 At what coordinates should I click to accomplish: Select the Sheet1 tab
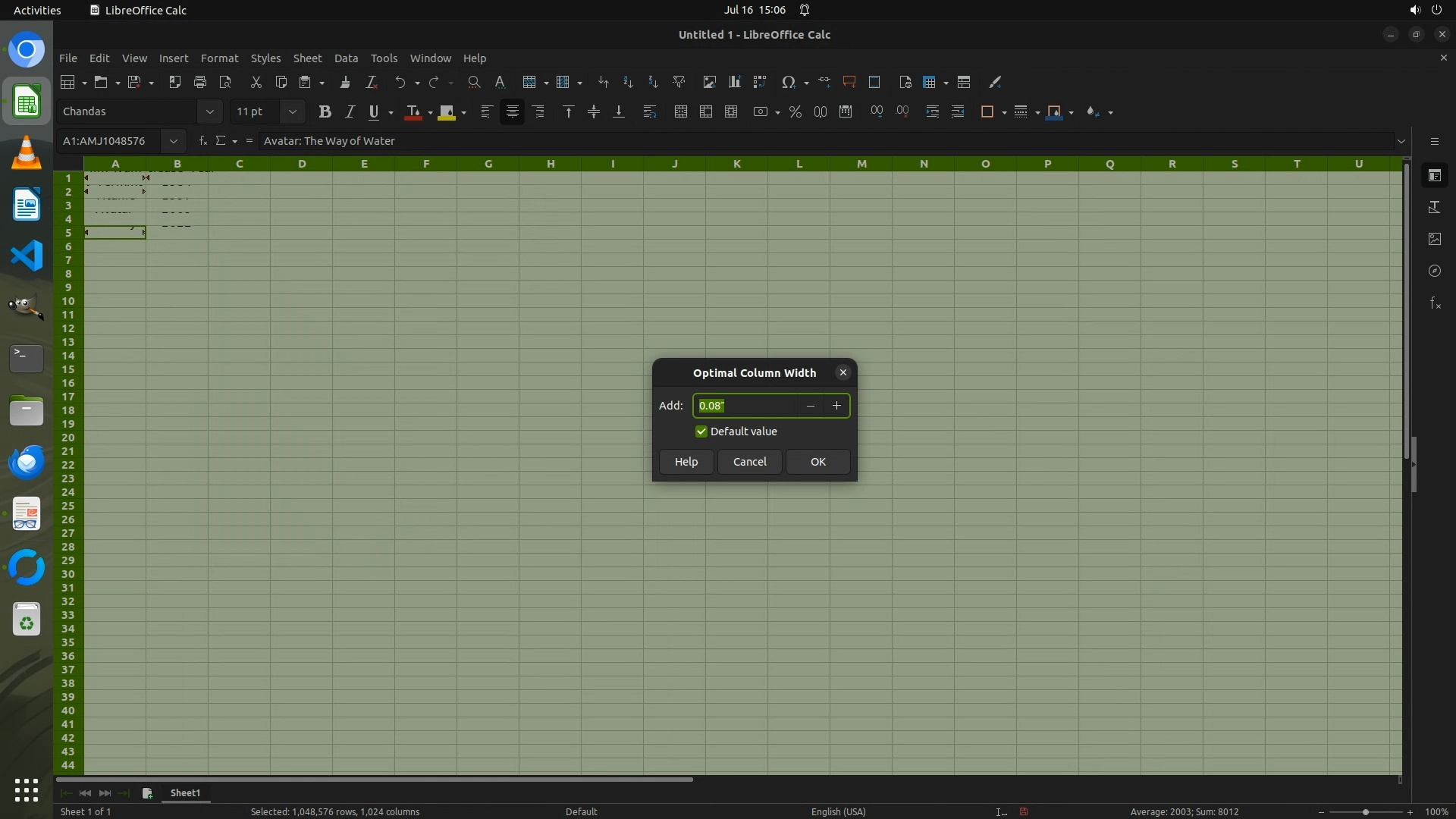coord(185,792)
